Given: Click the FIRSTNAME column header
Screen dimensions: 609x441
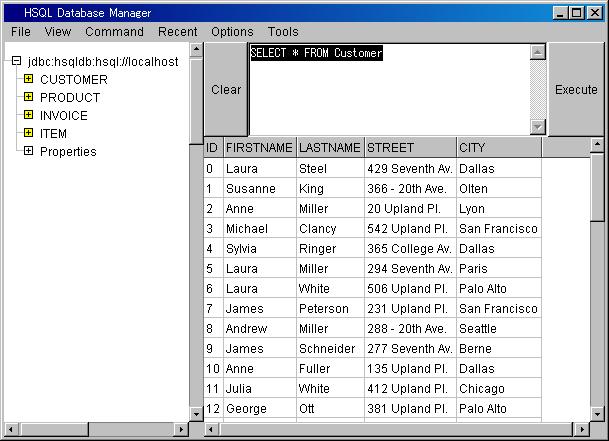Looking at the screenshot, I should coord(259,148).
